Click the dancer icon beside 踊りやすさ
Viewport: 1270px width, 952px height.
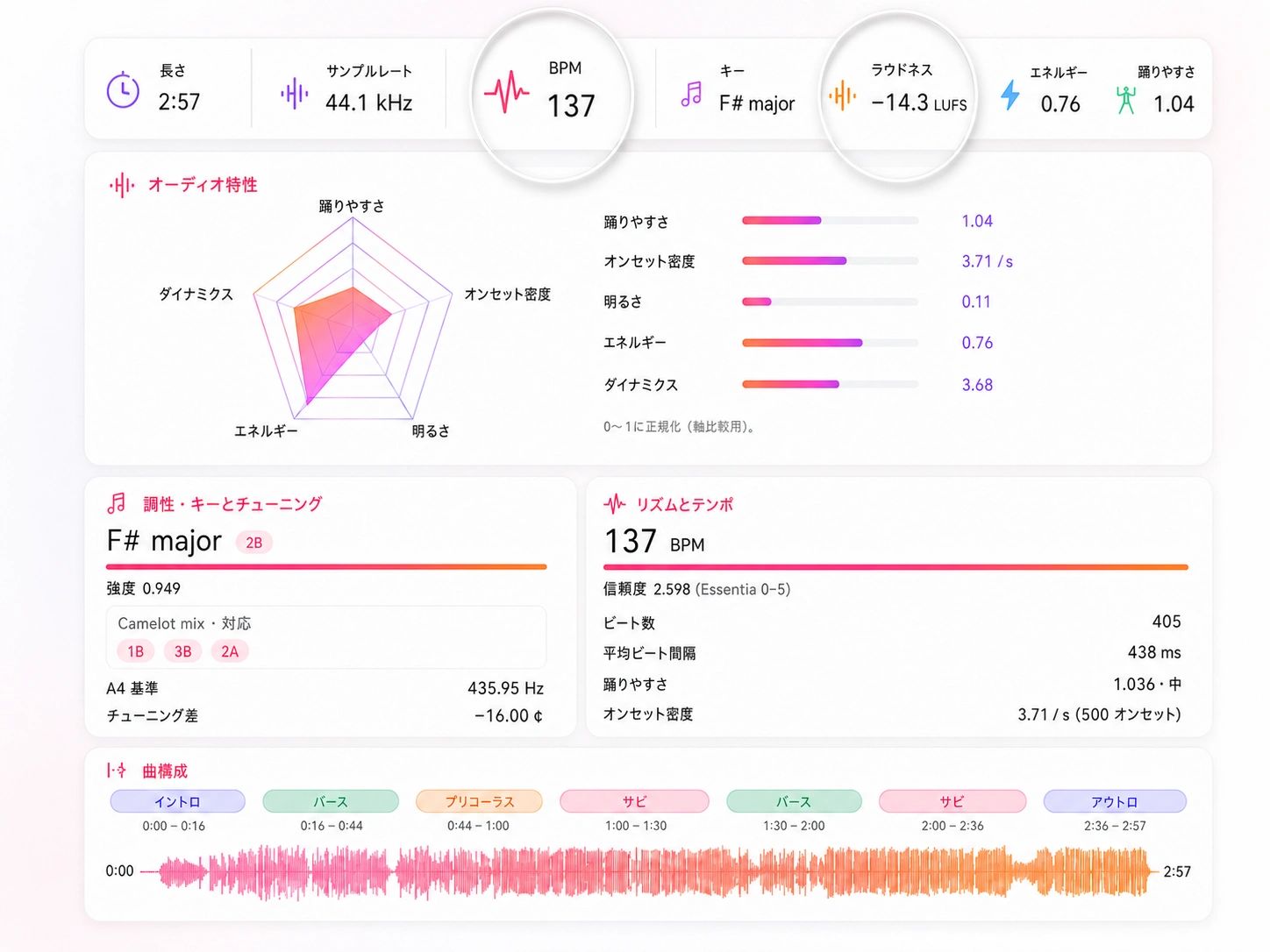pyautogui.click(x=1125, y=100)
